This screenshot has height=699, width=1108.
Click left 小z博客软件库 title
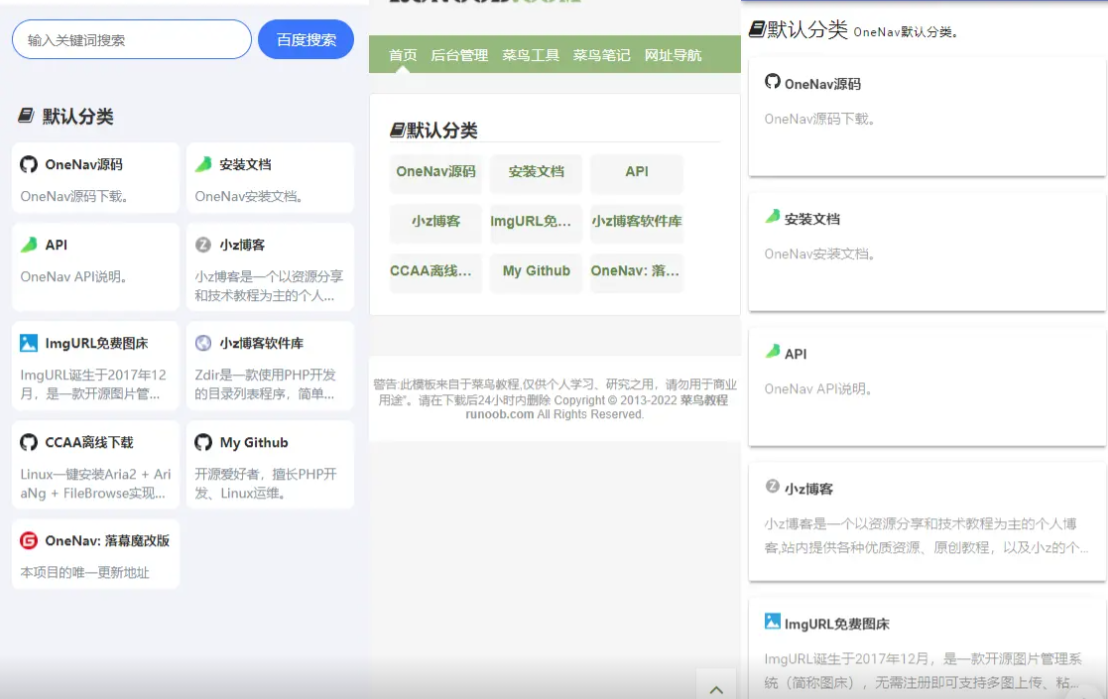coord(261,343)
